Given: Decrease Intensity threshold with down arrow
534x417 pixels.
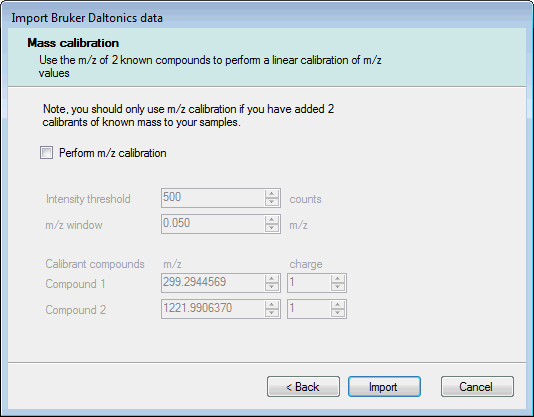Looking at the screenshot, I should (x=272, y=202).
